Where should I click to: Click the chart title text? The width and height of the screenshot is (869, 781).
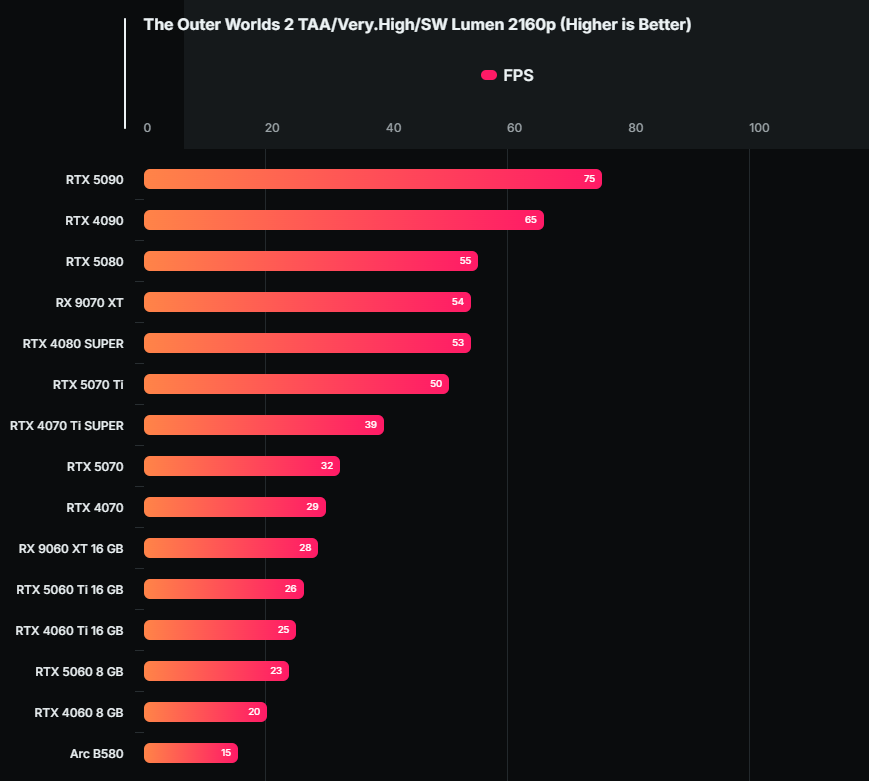click(417, 24)
